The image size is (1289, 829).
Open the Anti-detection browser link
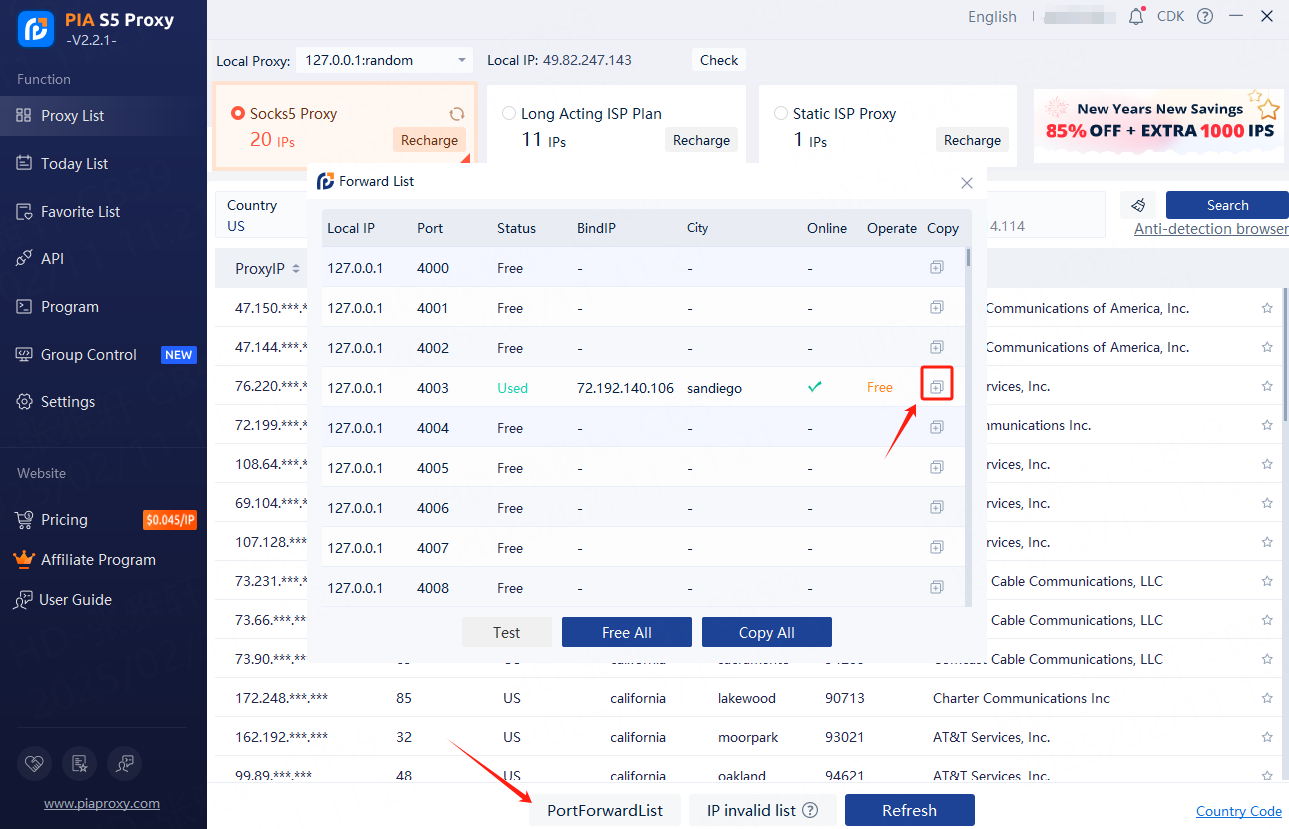tap(1210, 229)
